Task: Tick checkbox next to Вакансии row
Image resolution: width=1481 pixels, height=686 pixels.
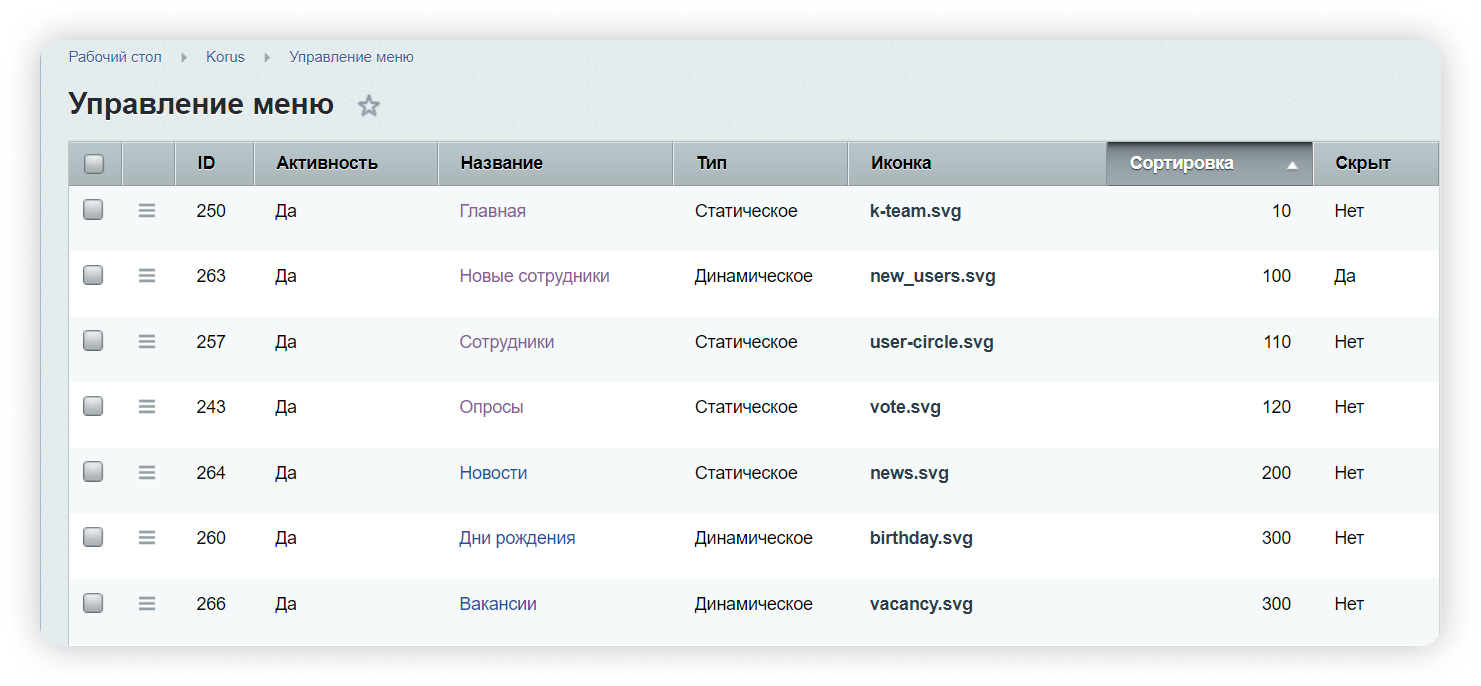Action: click(x=93, y=603)
